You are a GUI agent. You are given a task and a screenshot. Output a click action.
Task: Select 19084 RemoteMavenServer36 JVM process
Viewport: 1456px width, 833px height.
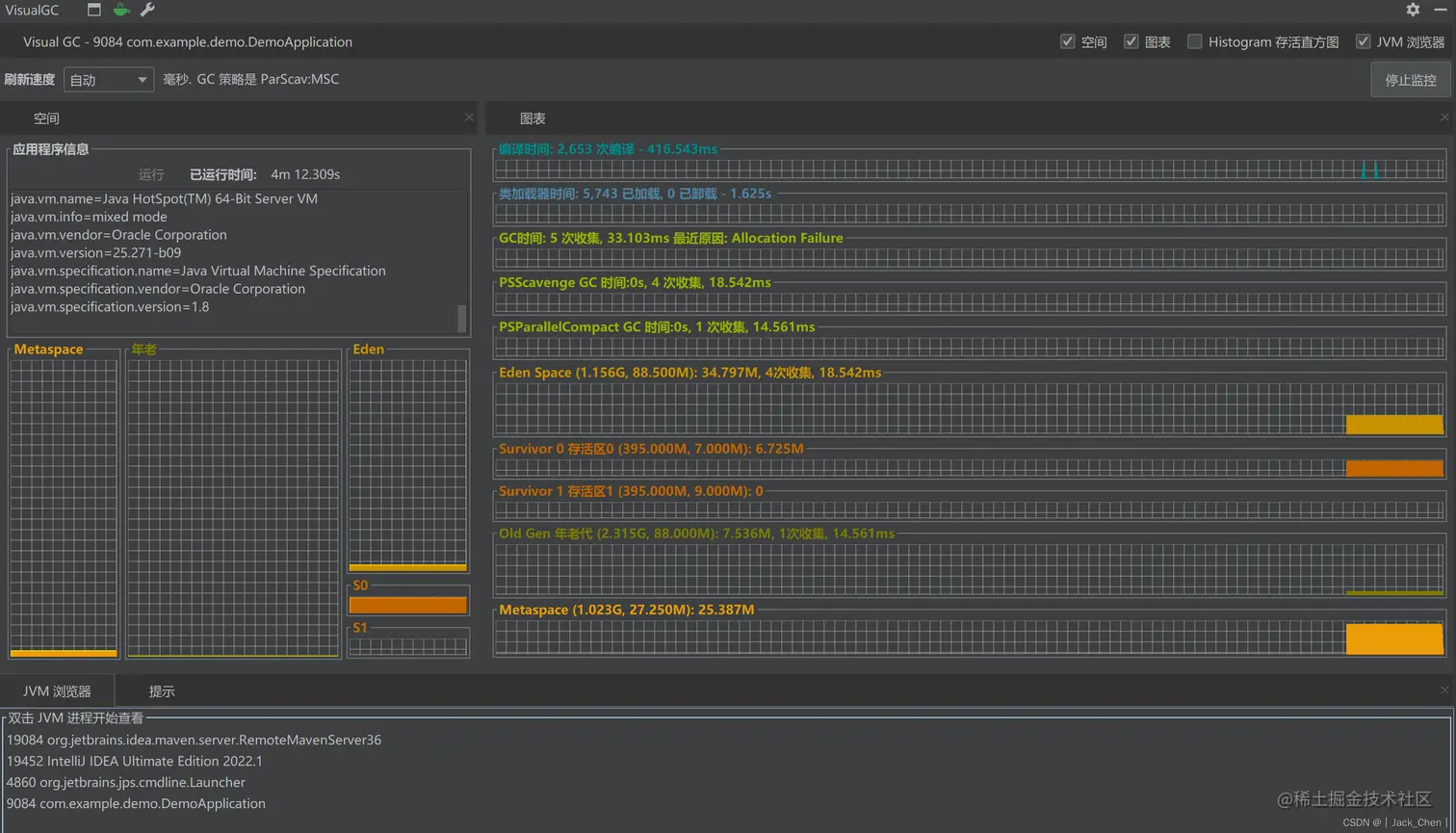tap(194, 740)
